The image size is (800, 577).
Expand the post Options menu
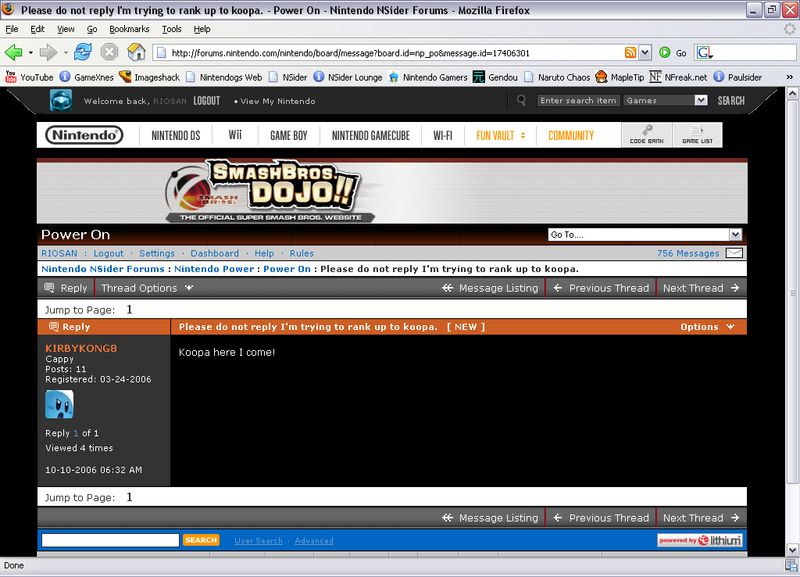pyautogui.click(x=707, y=327)
